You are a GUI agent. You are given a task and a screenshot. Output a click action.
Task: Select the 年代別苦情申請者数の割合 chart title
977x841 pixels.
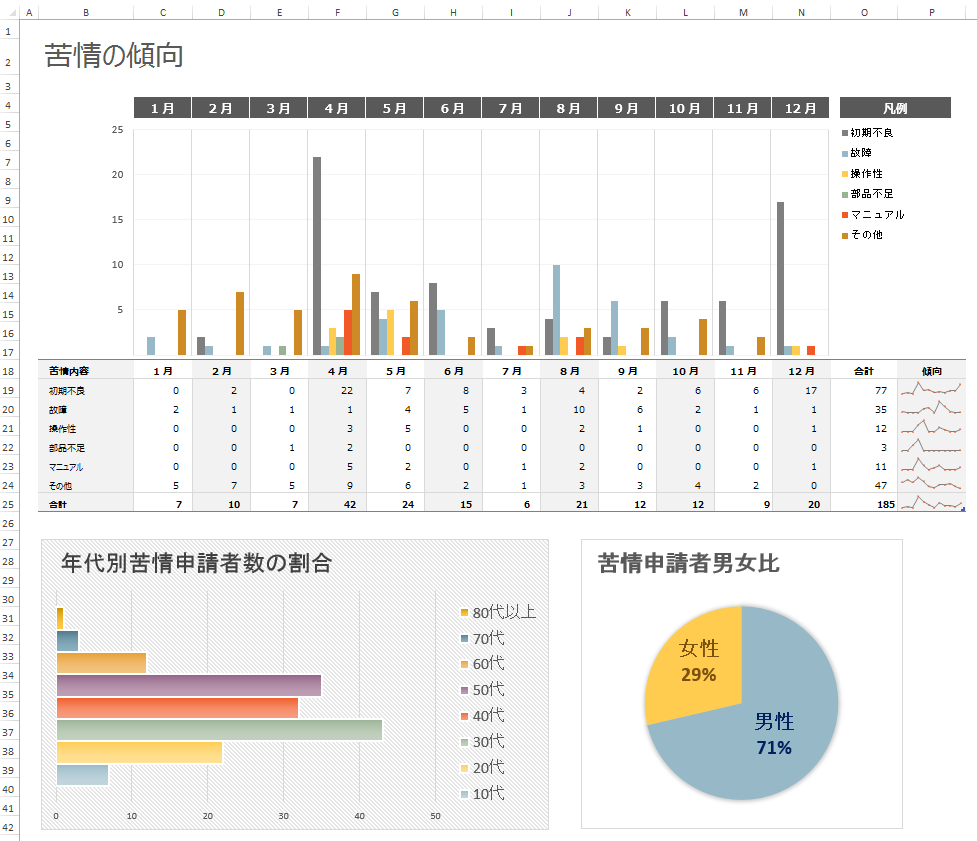(196, 563)
